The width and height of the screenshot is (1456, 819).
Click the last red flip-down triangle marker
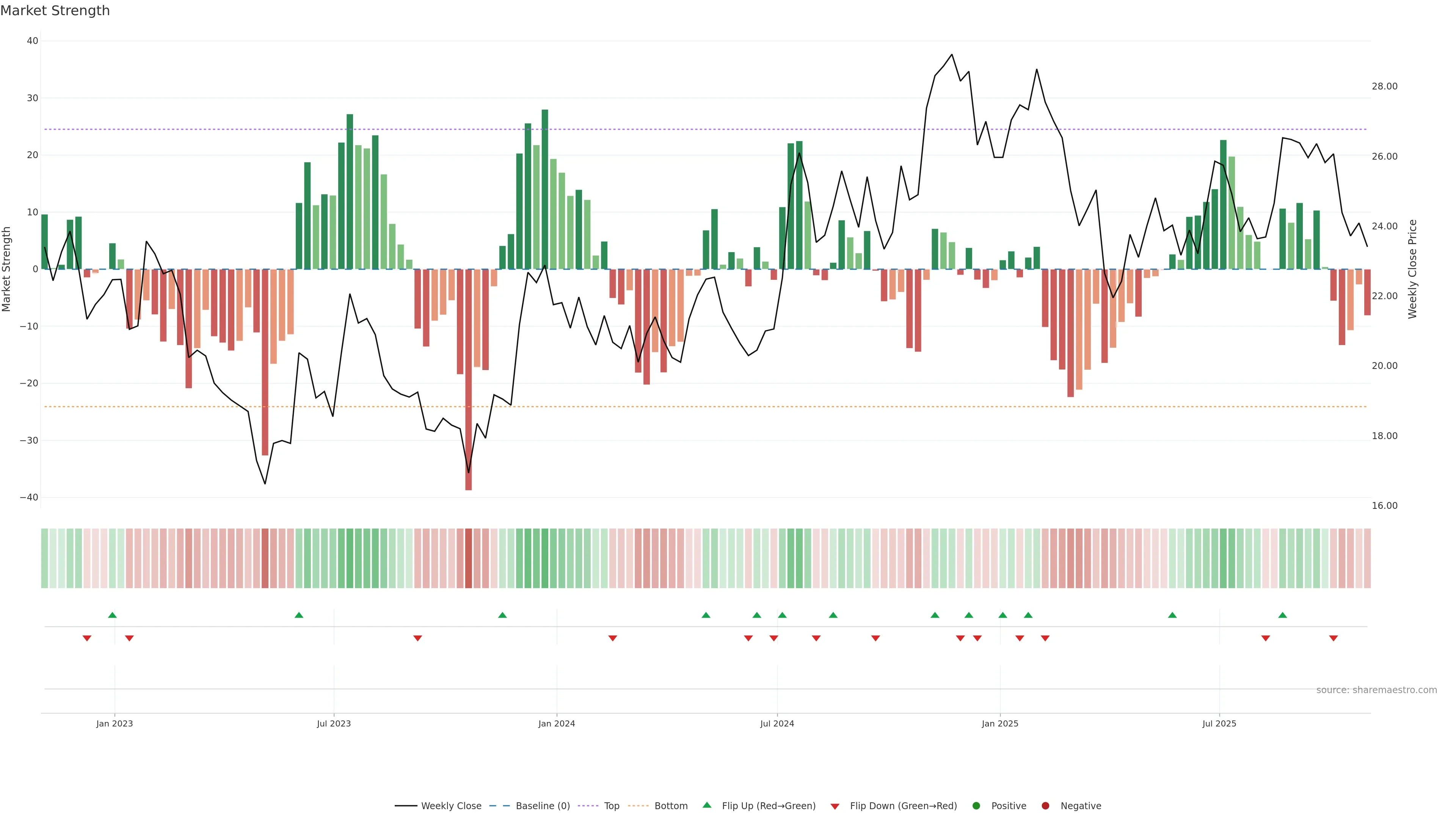(1334, 638)
